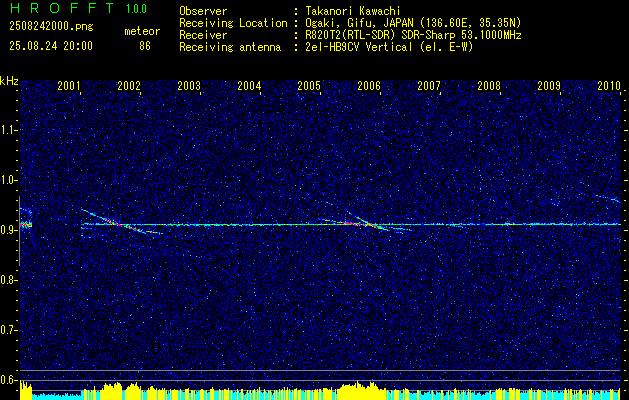Click the 2004 time marker

tap(249, 85)
